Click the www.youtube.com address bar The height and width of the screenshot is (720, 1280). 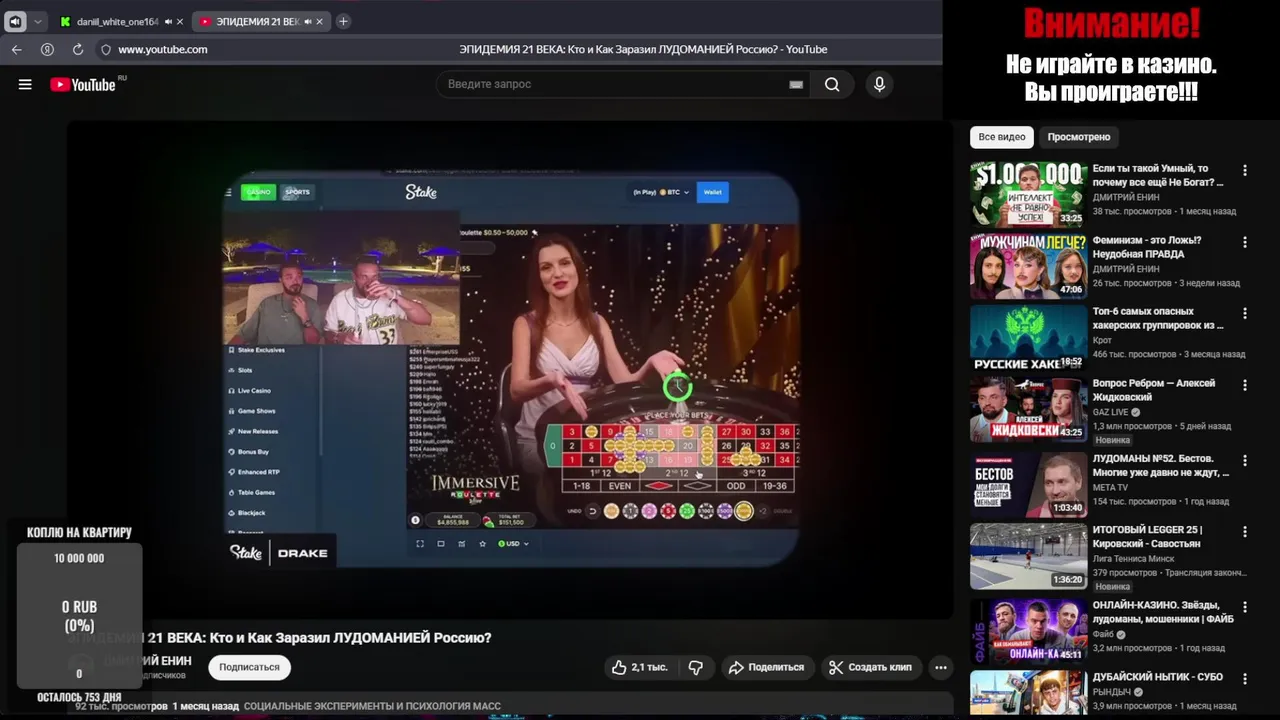(163, 49)
